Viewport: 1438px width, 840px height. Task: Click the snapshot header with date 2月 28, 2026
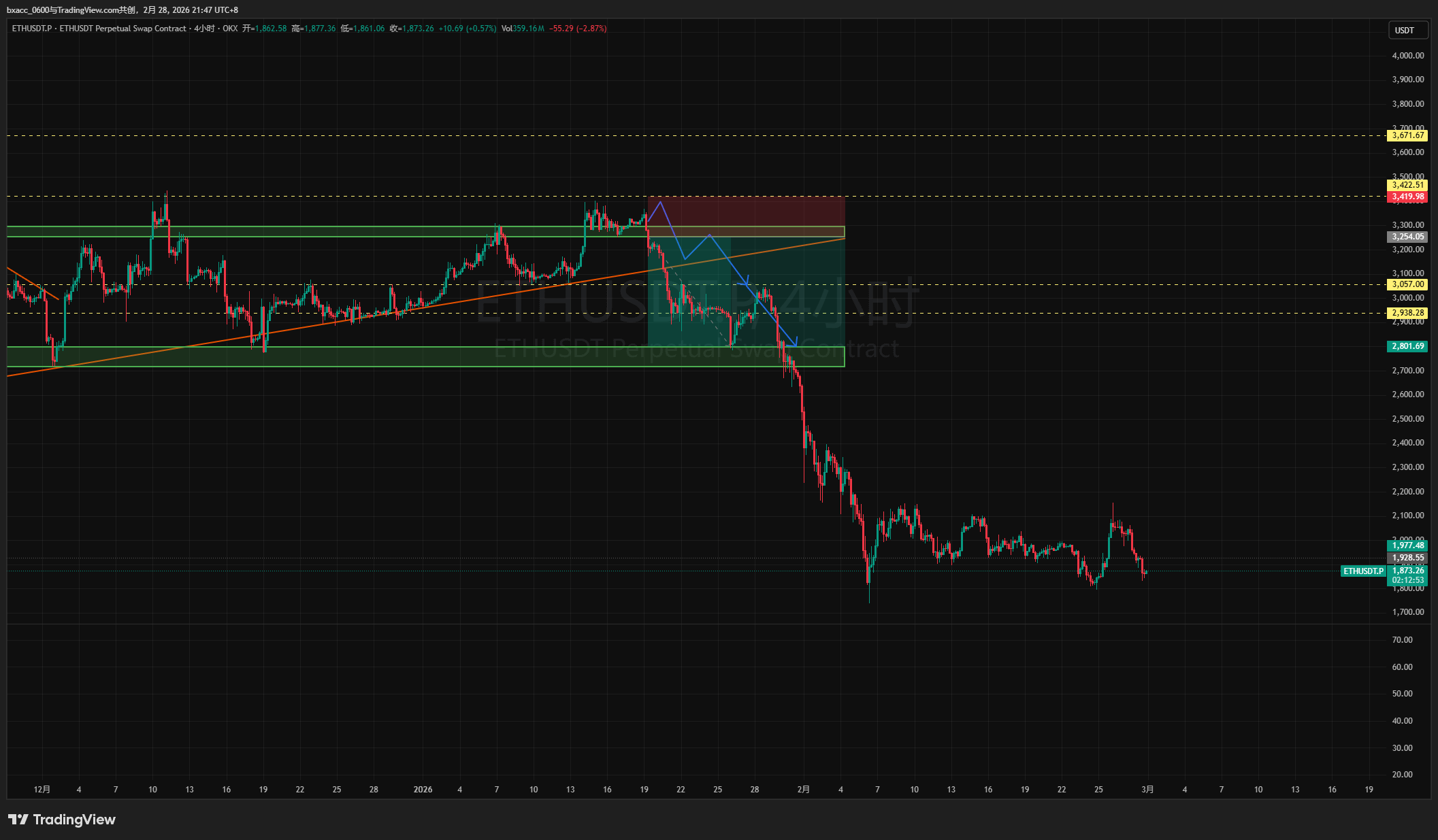[122, 10]
